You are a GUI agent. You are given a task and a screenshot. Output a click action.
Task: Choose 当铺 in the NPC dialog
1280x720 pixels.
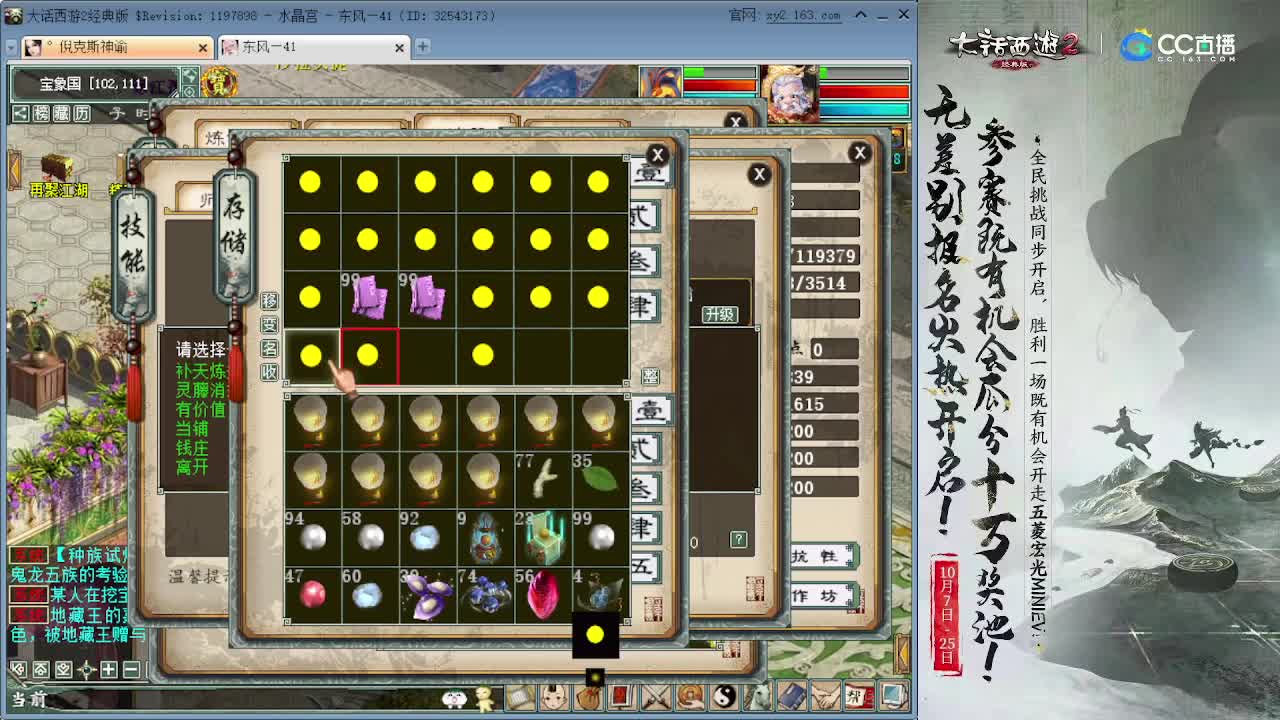192,429
